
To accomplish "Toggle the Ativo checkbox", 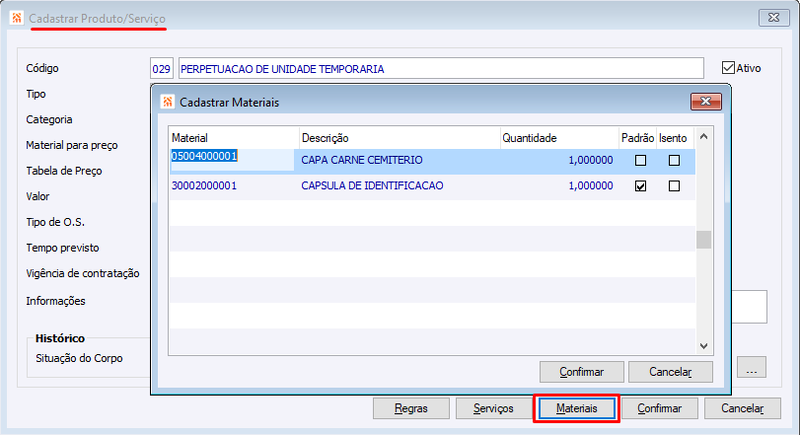I will (x=728, y=67).
